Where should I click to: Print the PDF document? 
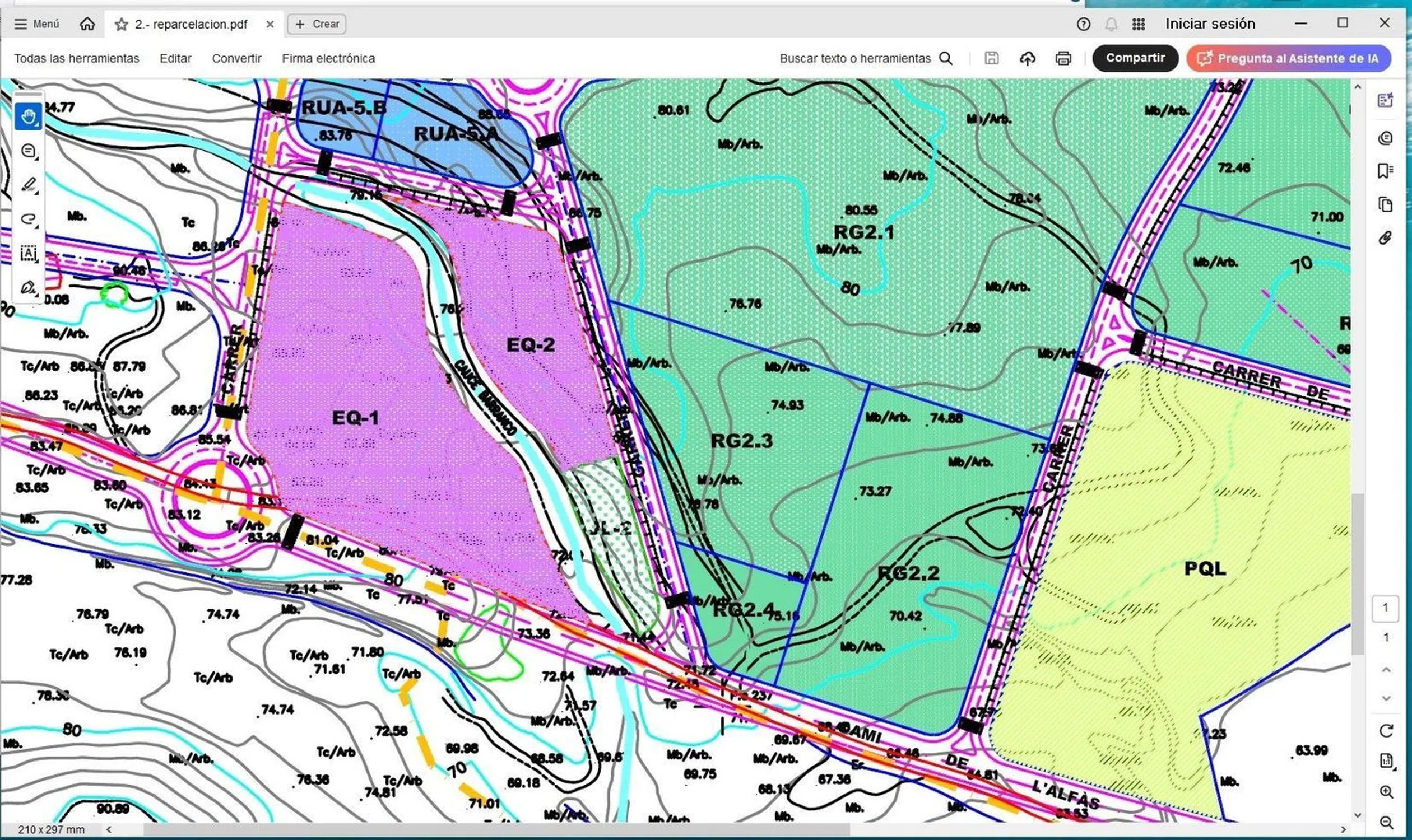1063,58
